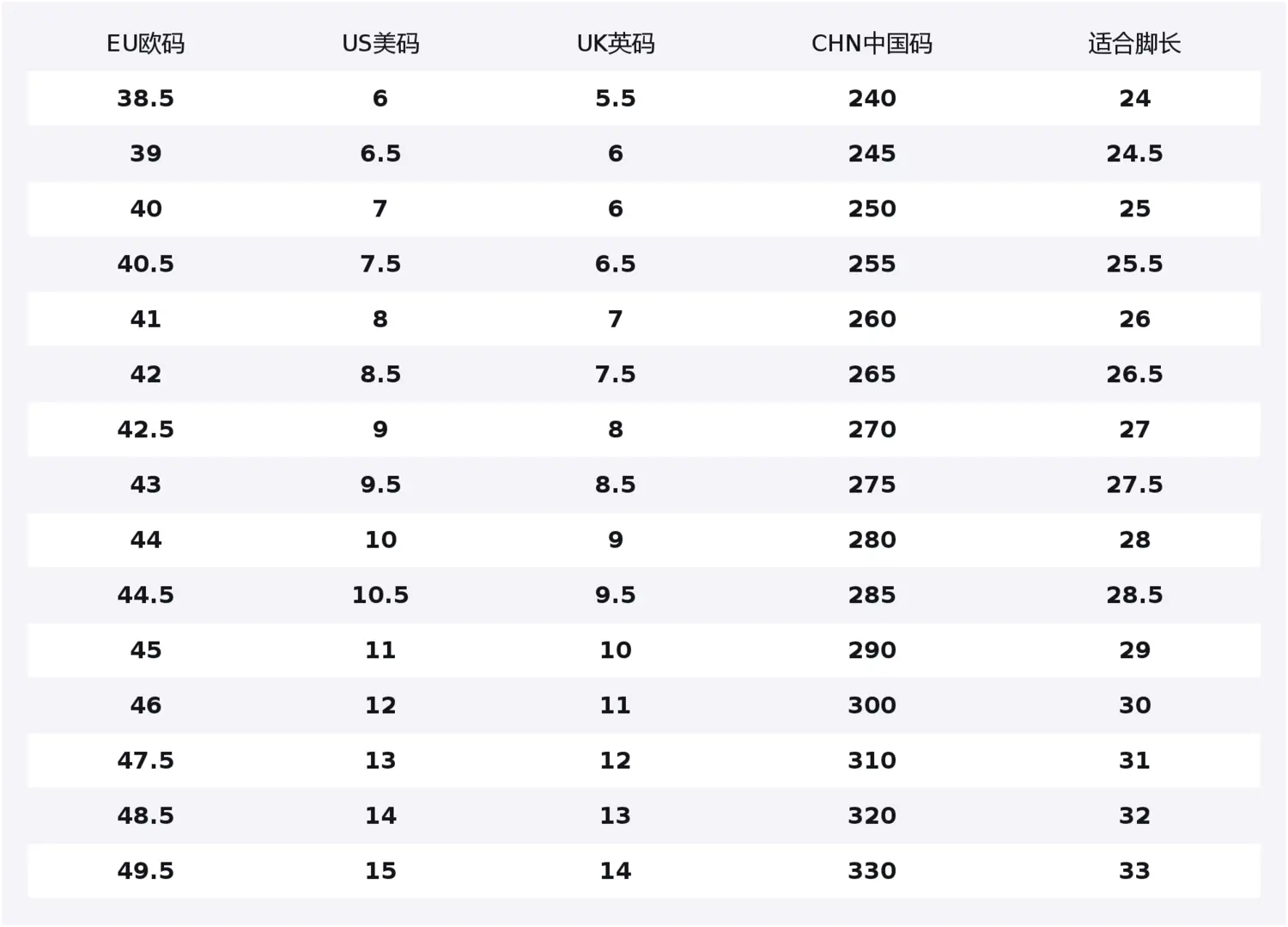Click the 适合脚长 column header

(x=1134, y=44)
